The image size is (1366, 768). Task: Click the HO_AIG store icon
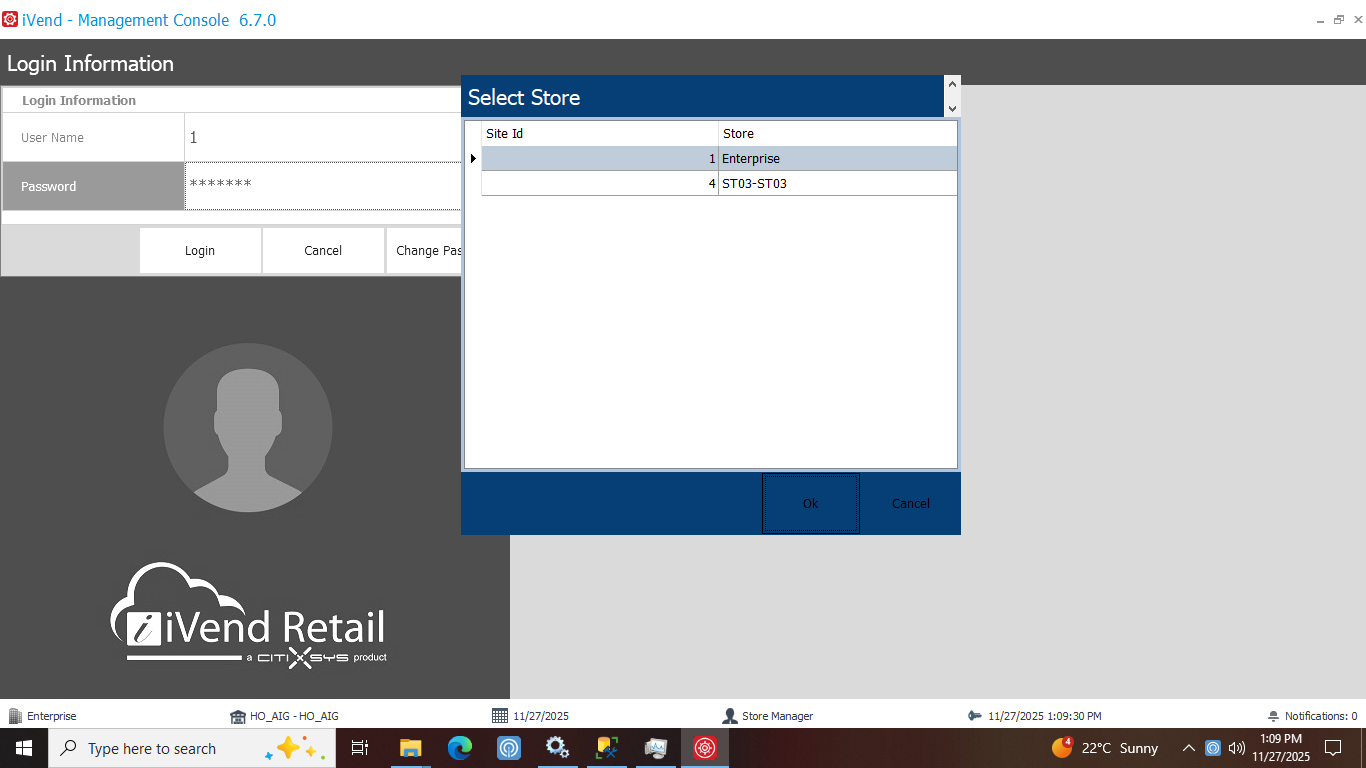(238, 716)
